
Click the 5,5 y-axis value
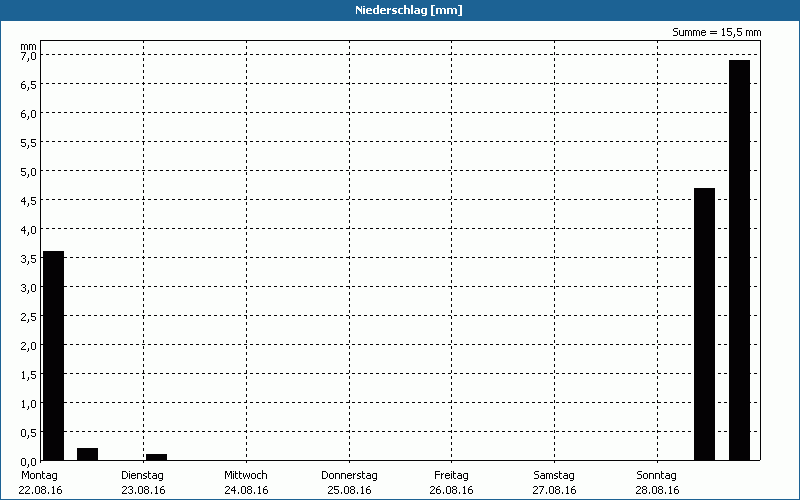pos(29,143)
